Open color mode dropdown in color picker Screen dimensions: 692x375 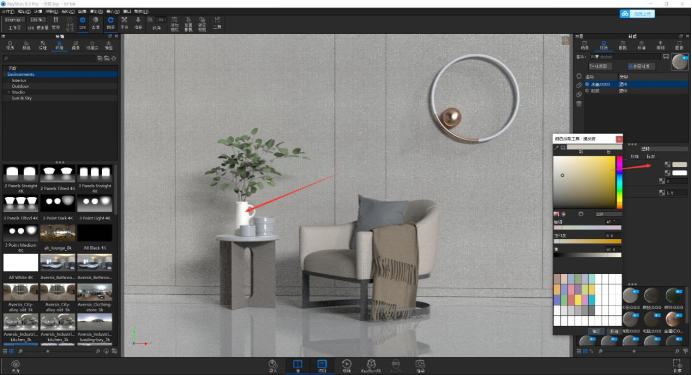(x=609, y=214)
